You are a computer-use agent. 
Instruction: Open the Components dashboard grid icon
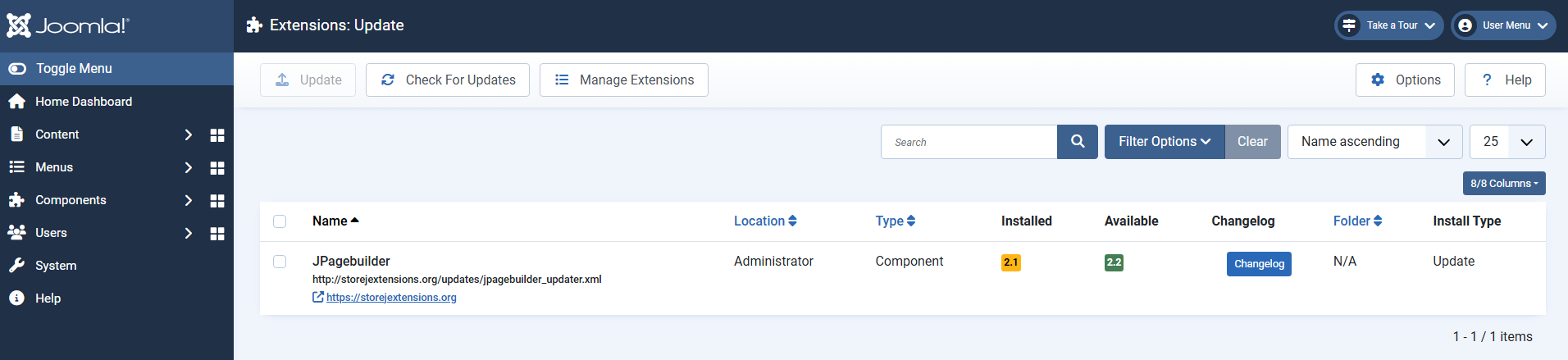pyautogui.click(x=217, y=200)
